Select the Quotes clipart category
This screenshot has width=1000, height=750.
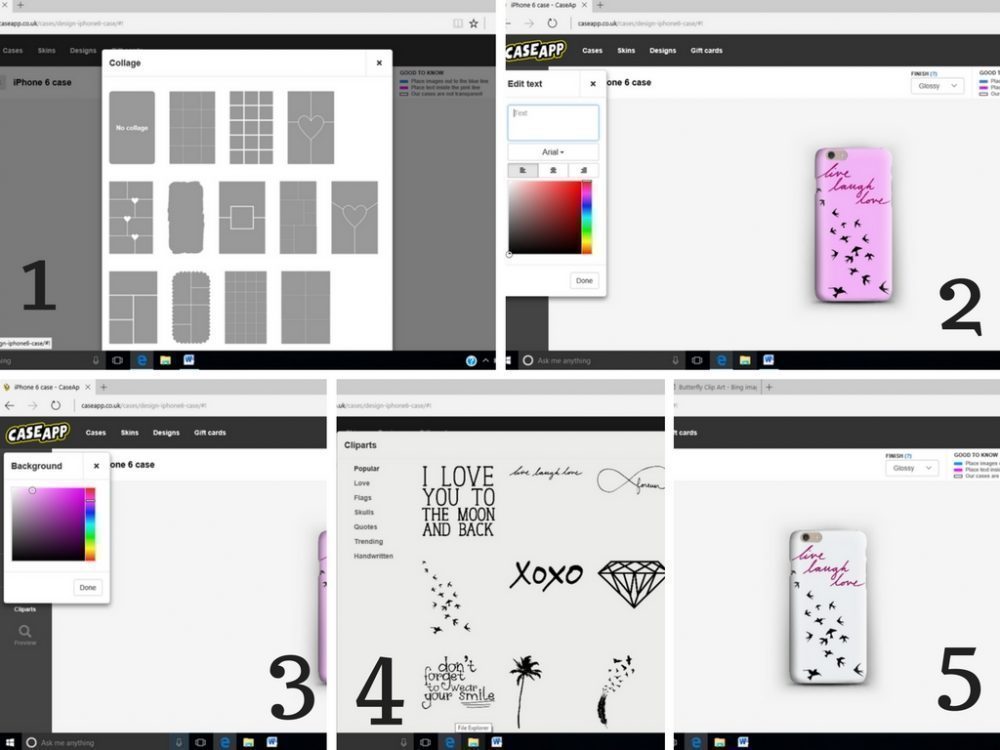point(365,527)
